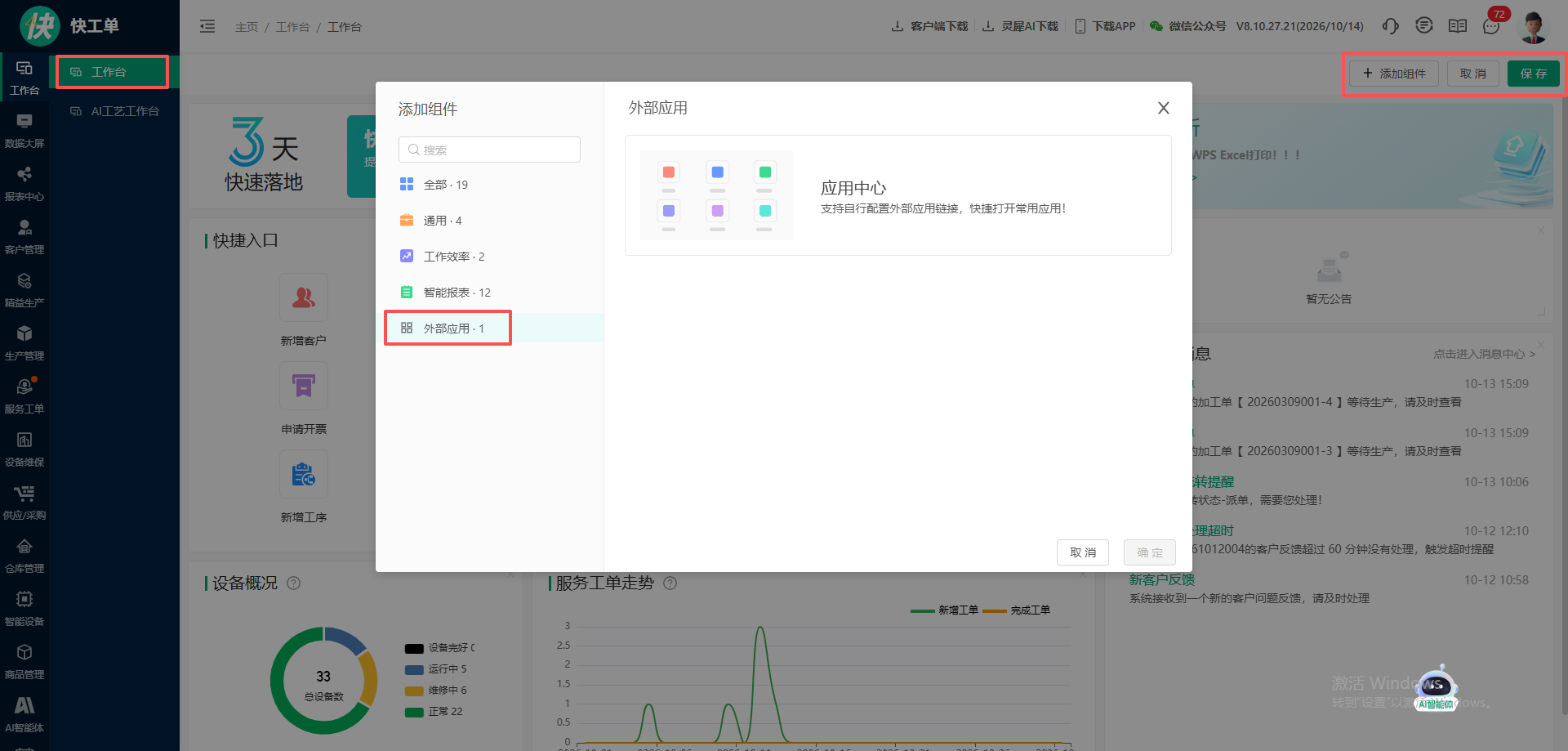
Task: Open 精益生产 in the left sidebar
Action: [24, 291]
